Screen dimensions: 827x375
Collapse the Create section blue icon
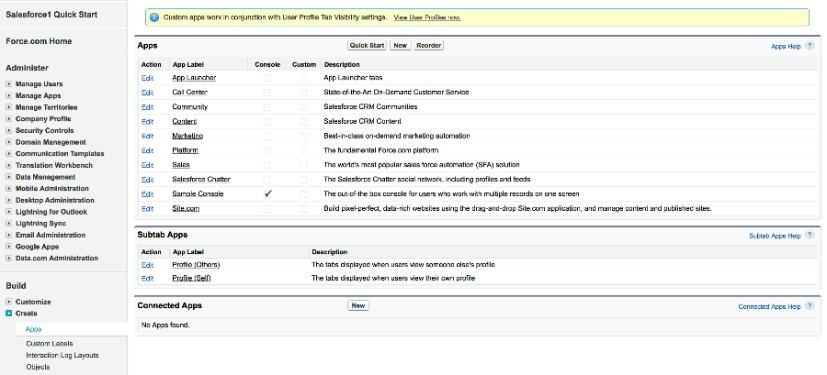point(8,313)
